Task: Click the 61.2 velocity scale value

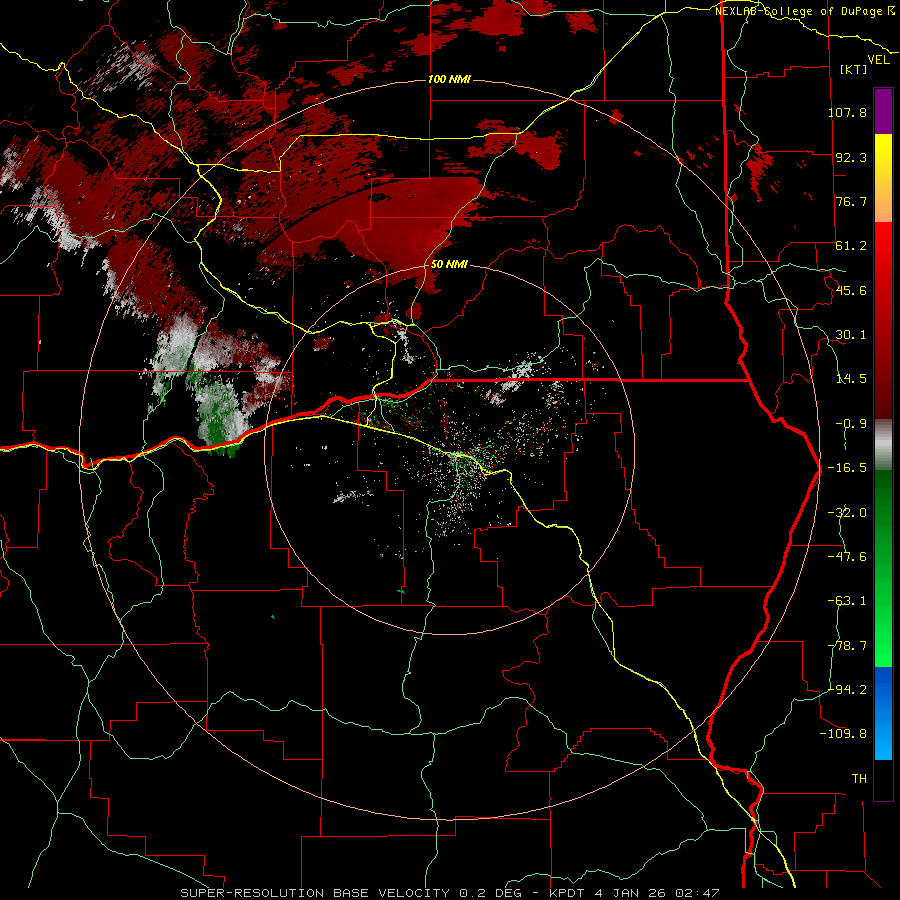Action: [851, 246]
